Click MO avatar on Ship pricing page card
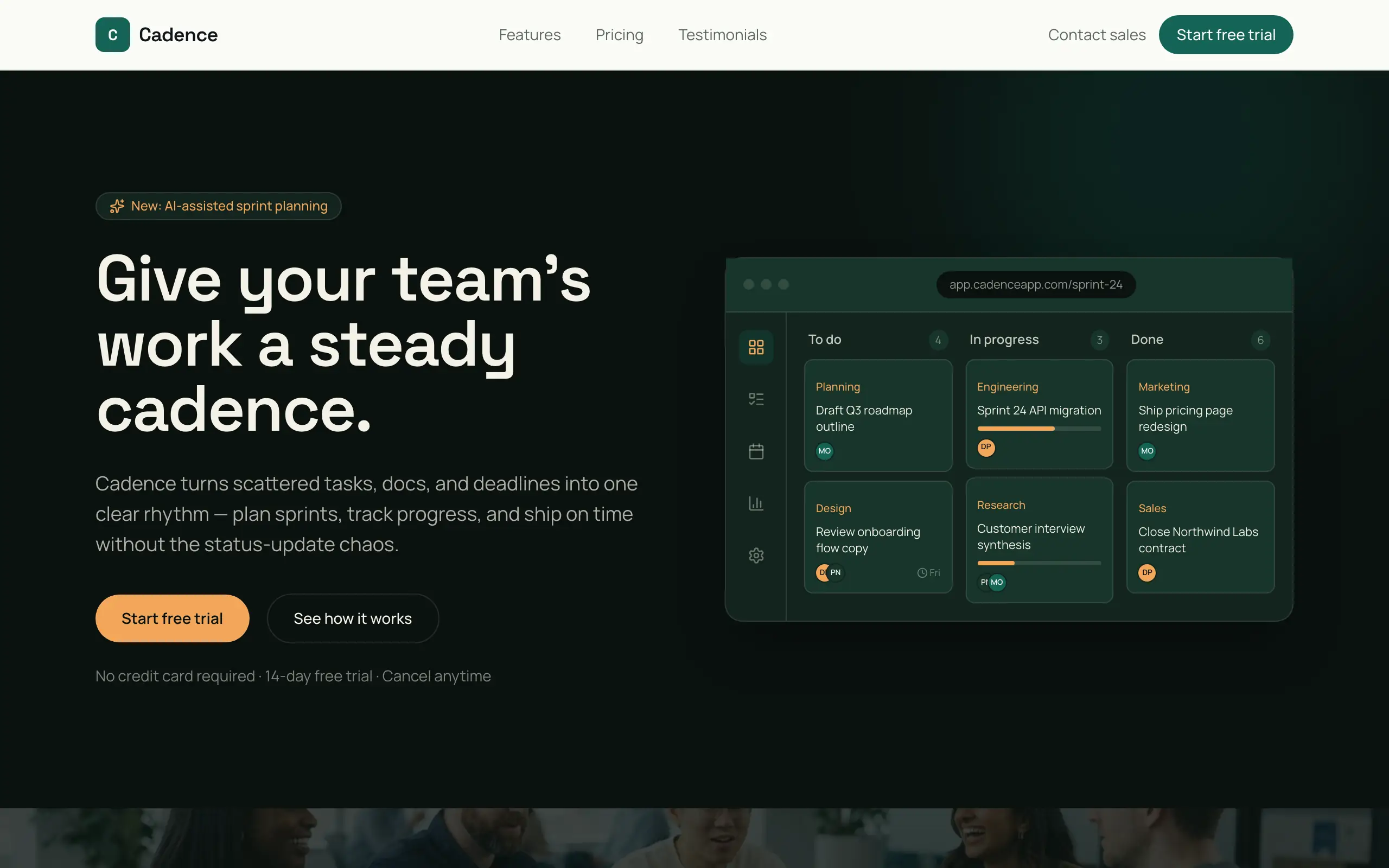The image size is (1389, 868). (x=1147, y=451)
